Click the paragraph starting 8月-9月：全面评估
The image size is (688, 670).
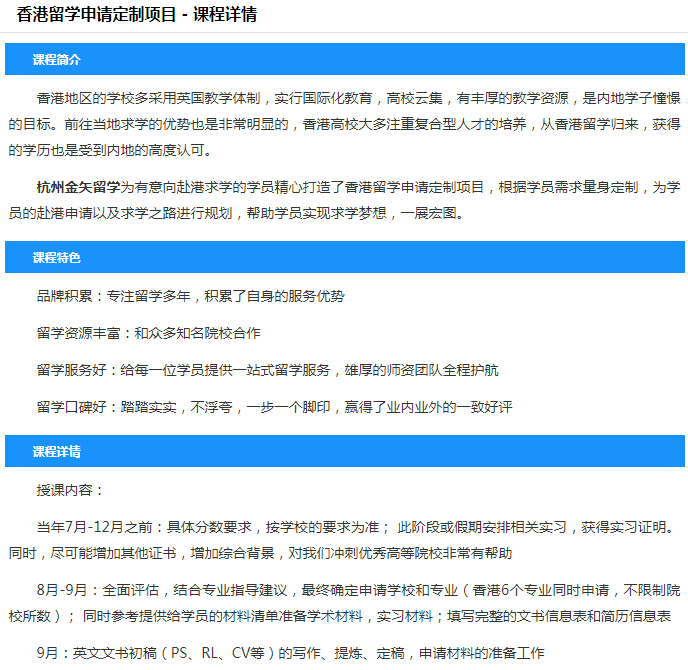tap(345, 603)
